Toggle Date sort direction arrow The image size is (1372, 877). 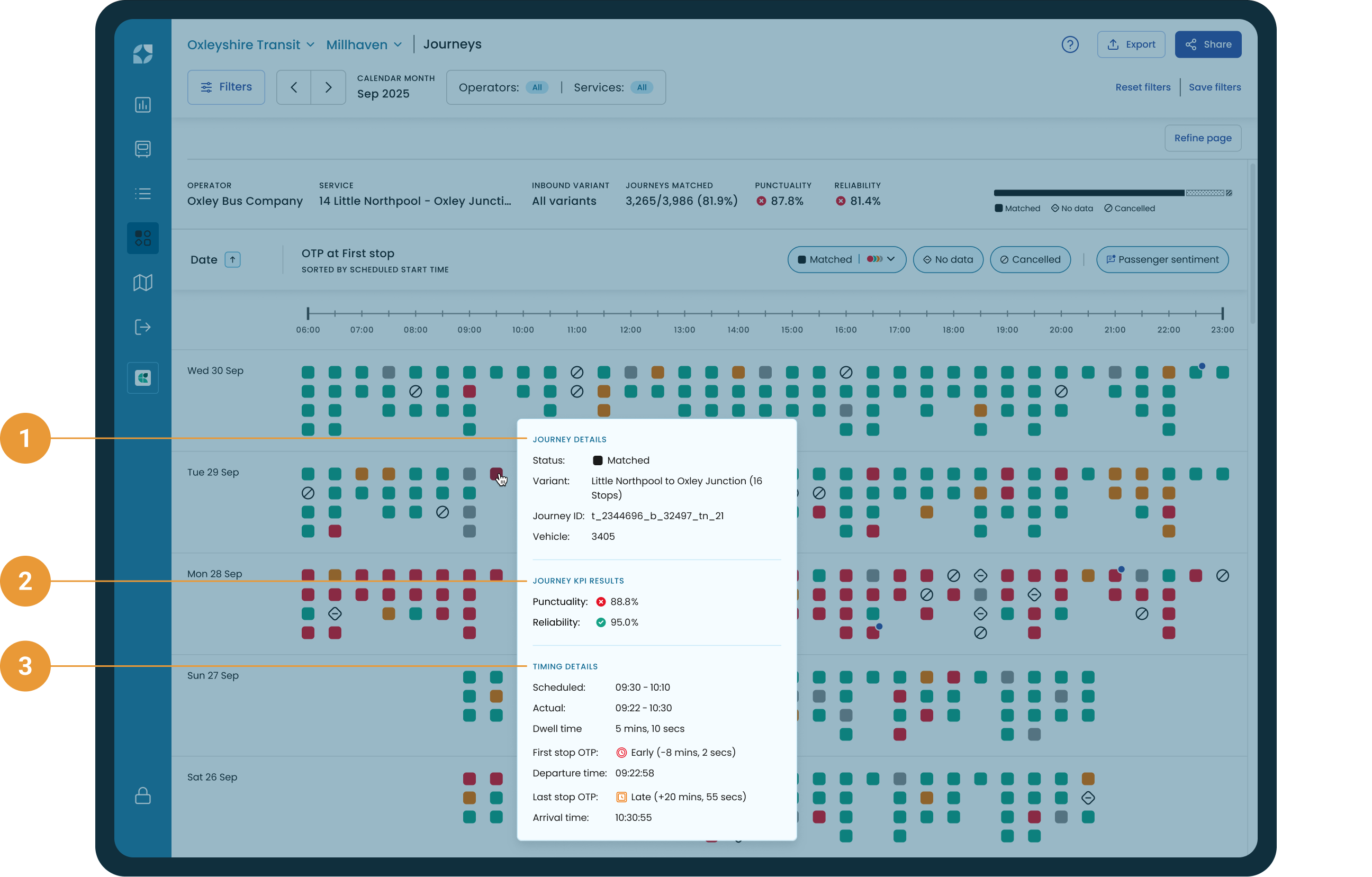pos(232,260)
